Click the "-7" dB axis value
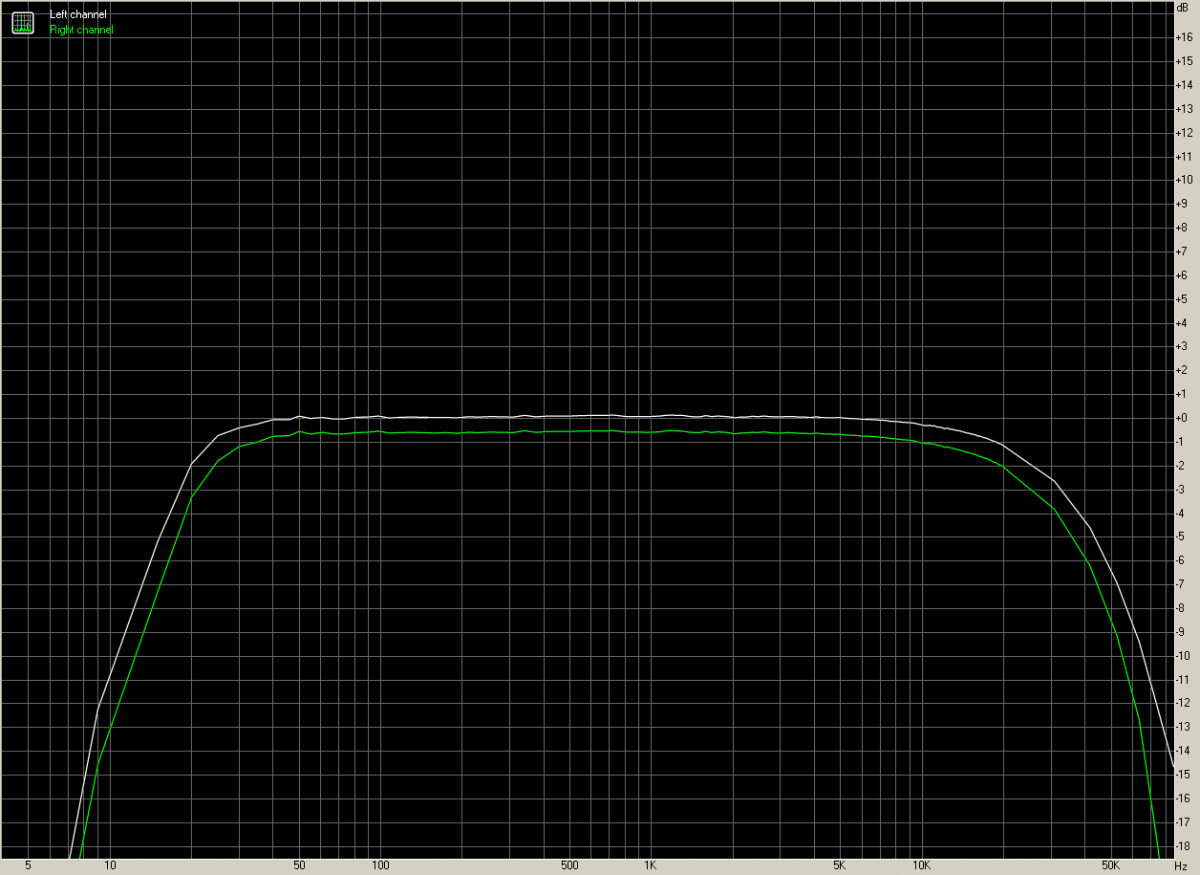The height and width of the screenshot is (875, 1200). point(1182,585)
